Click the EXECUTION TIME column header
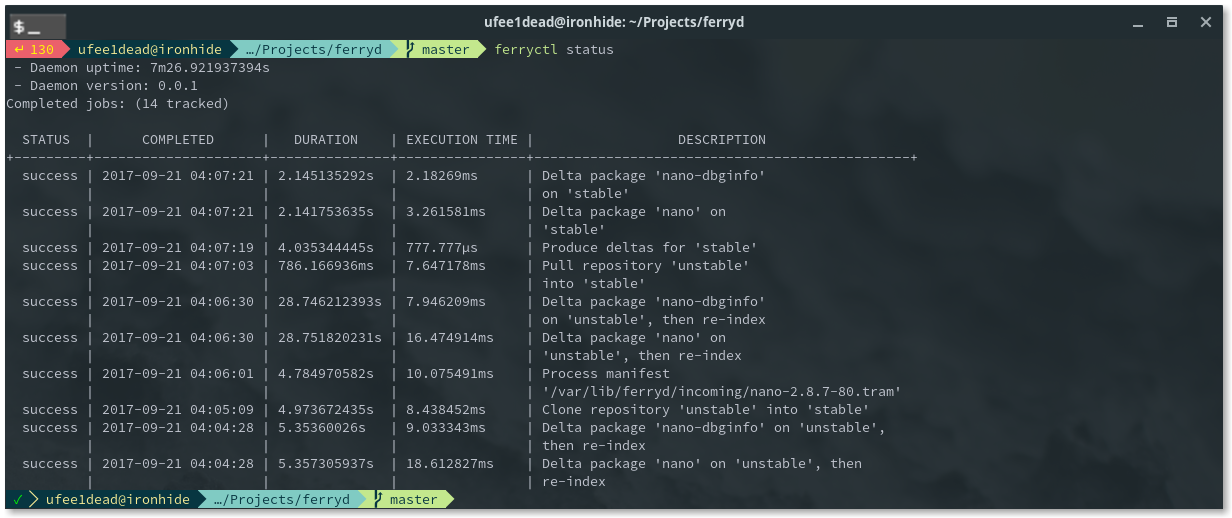 point(462,139)
